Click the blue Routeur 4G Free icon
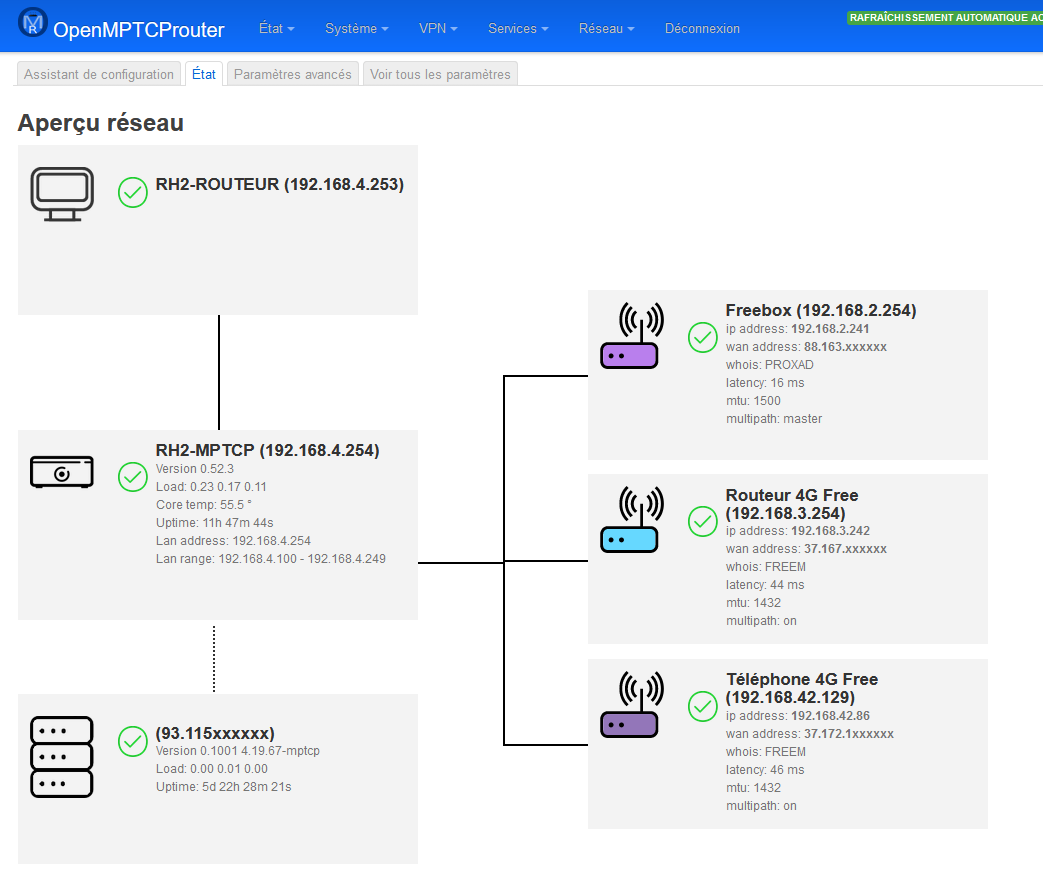Screen dimensions: 1043x877 click(x=629, y=520)
